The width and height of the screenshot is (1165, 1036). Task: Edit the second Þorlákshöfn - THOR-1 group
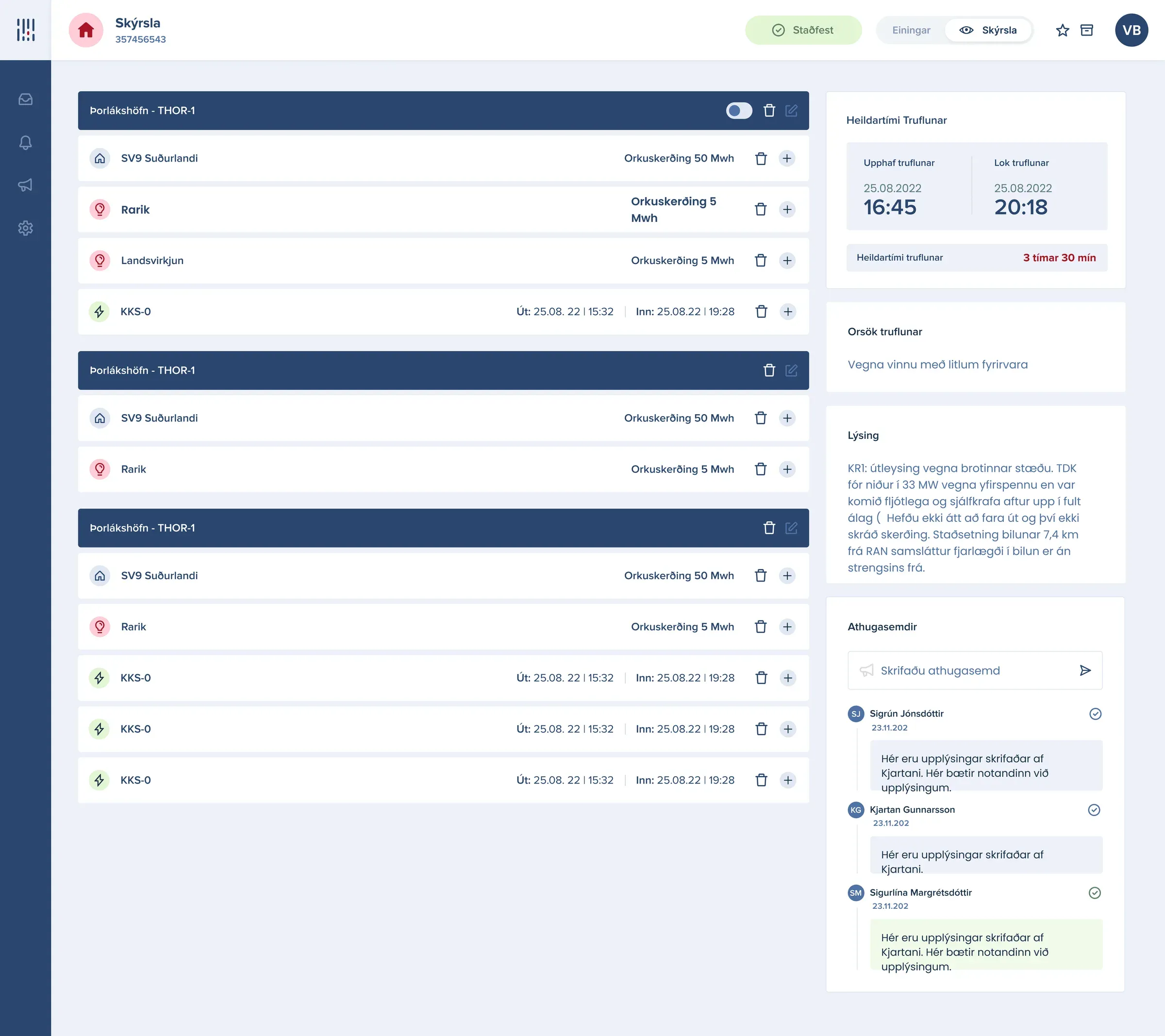point(791,370)
